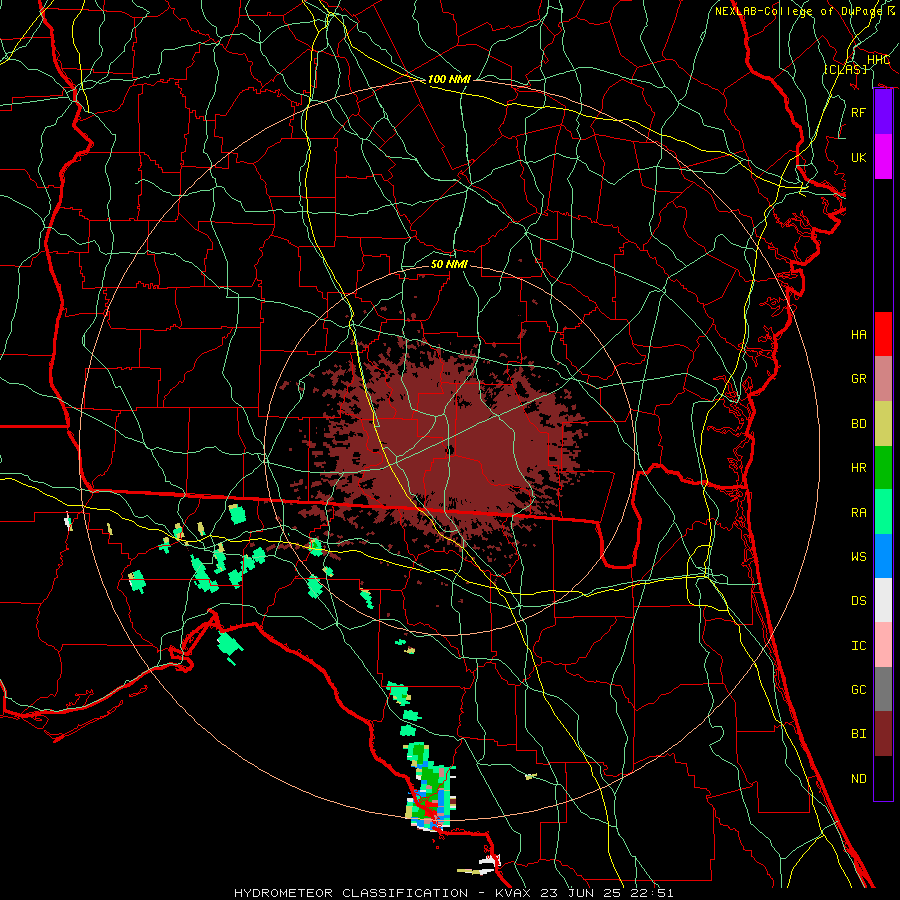This screenshot has width=900, height=900.
Task: Click the RF legend label
Action: coord(859,112)
